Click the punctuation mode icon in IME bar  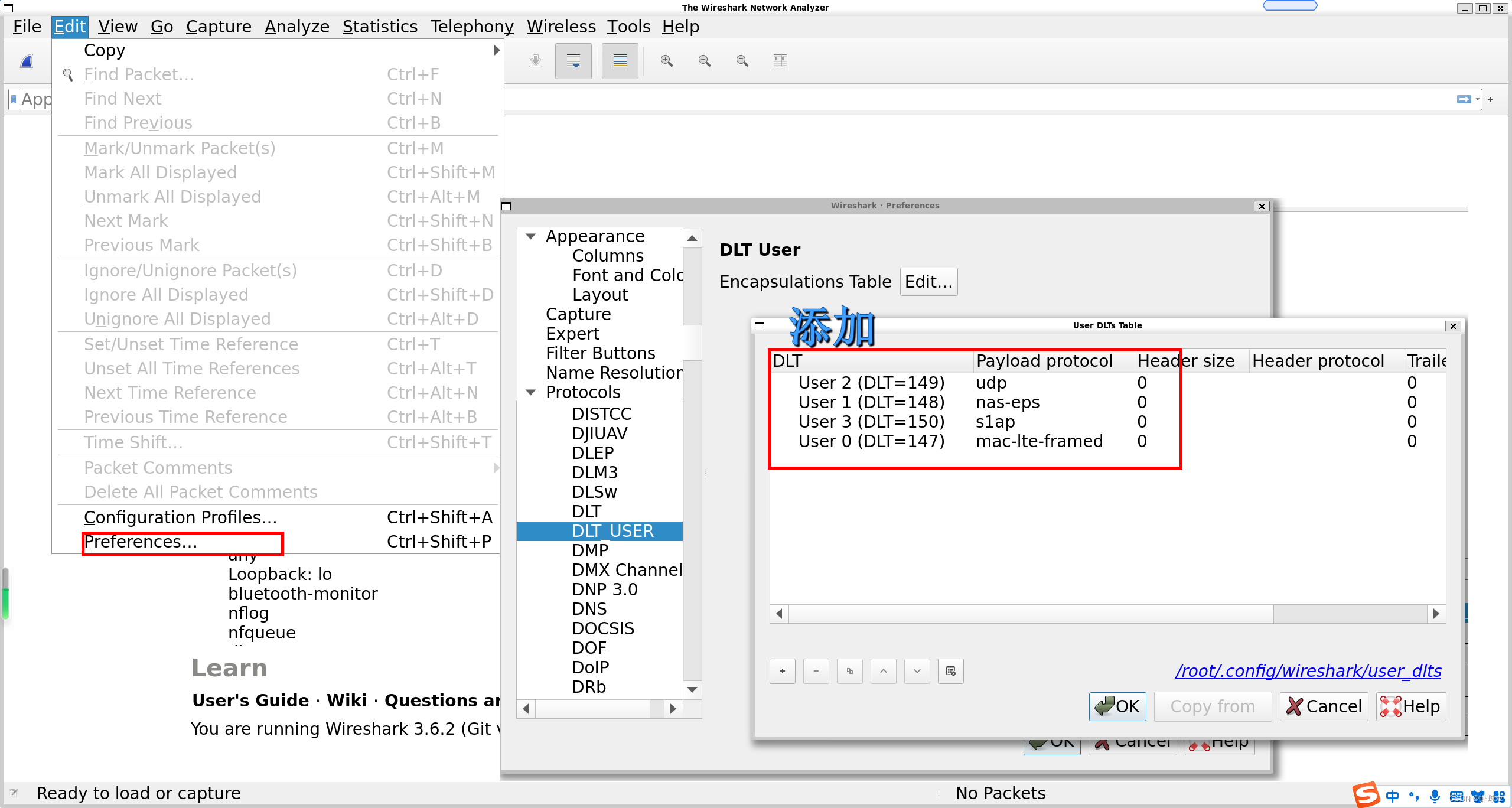point(1414,796)
